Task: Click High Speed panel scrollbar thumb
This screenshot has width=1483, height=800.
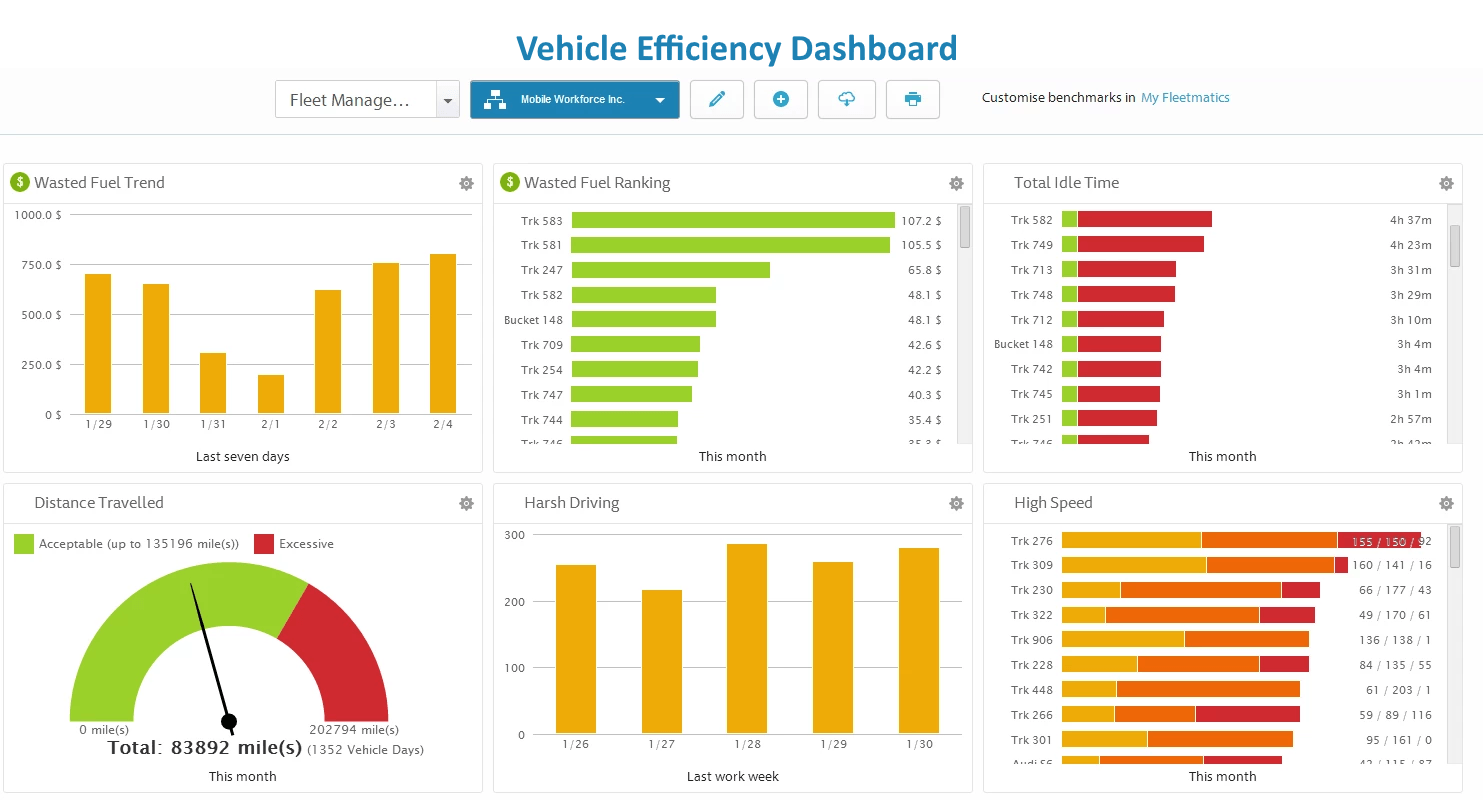Action: tap(1455, 547)
